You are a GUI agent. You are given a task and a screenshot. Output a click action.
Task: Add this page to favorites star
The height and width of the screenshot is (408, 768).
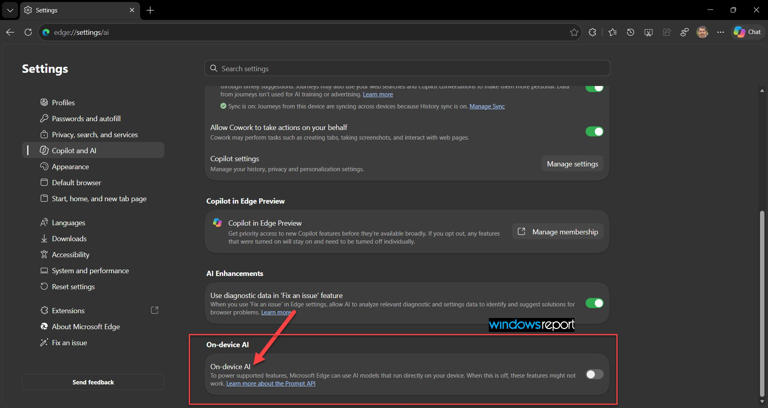[x=574, y=32]
